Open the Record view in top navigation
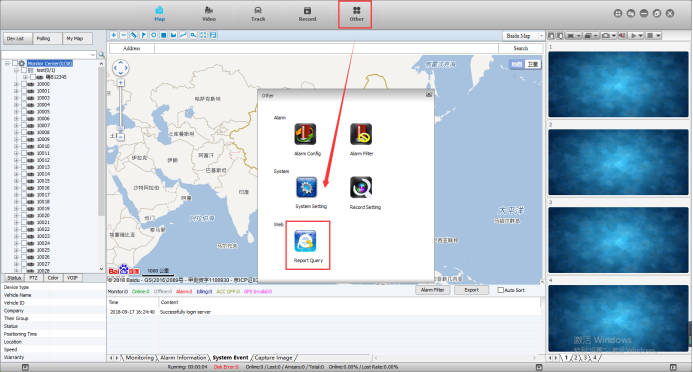This screenshot has height=372, width=693. (307, 14)
